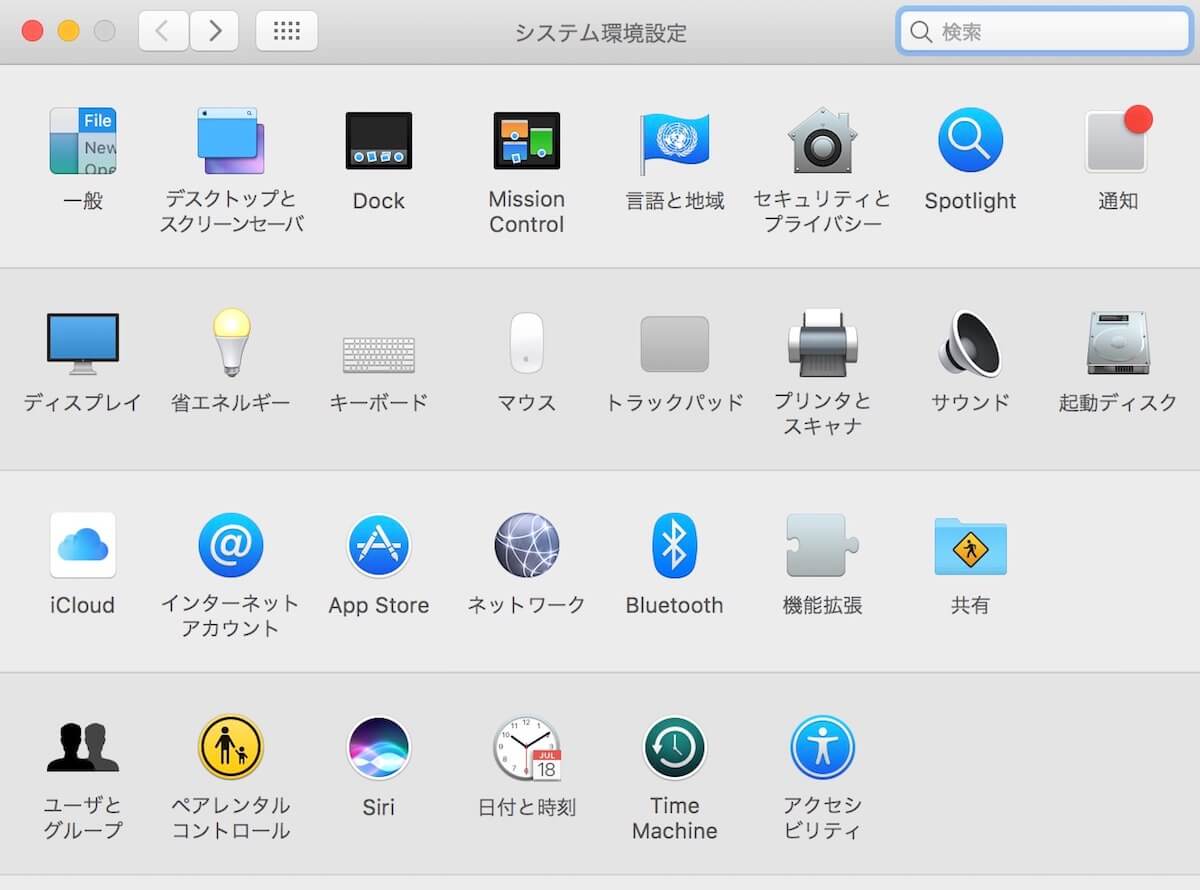Open ネットワーク globe icon
The height and width of the screenshot is (890, 1200).
pos(527,545)
